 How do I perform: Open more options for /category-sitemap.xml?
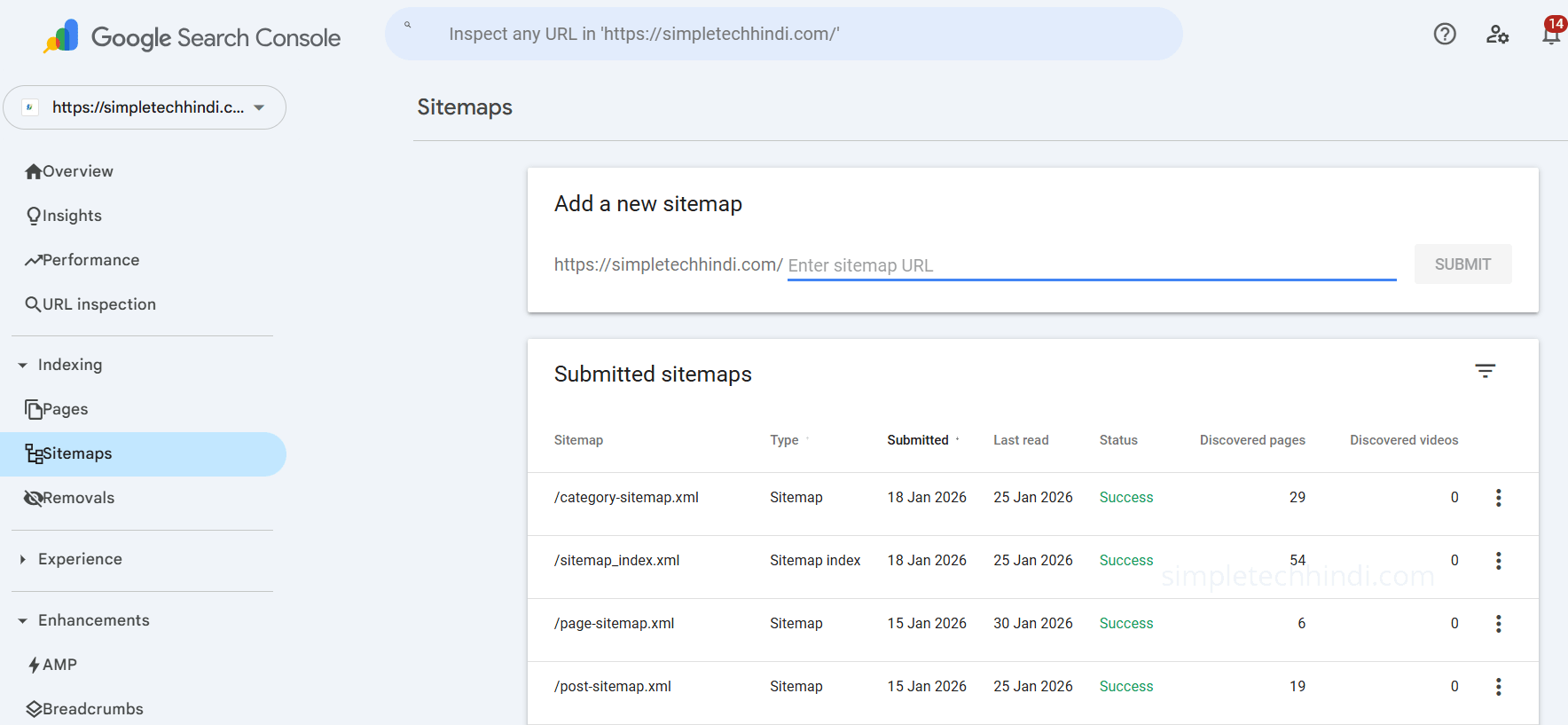[1499, 498]
